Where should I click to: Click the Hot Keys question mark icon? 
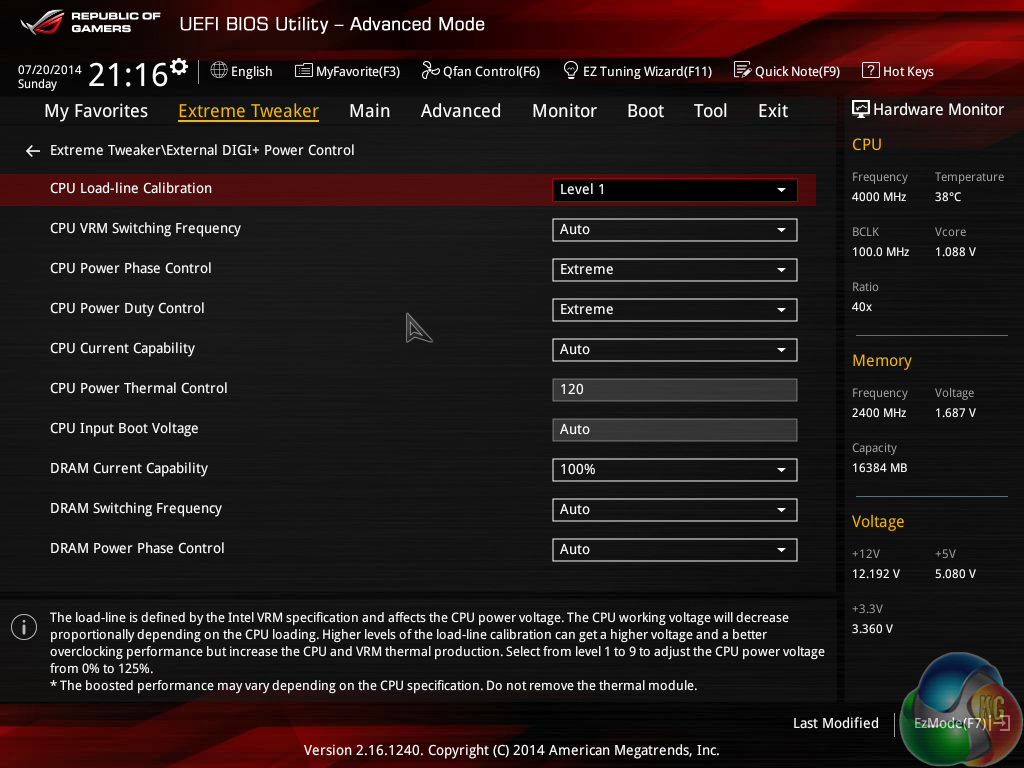pyautogui.click(x=871, y=70)
